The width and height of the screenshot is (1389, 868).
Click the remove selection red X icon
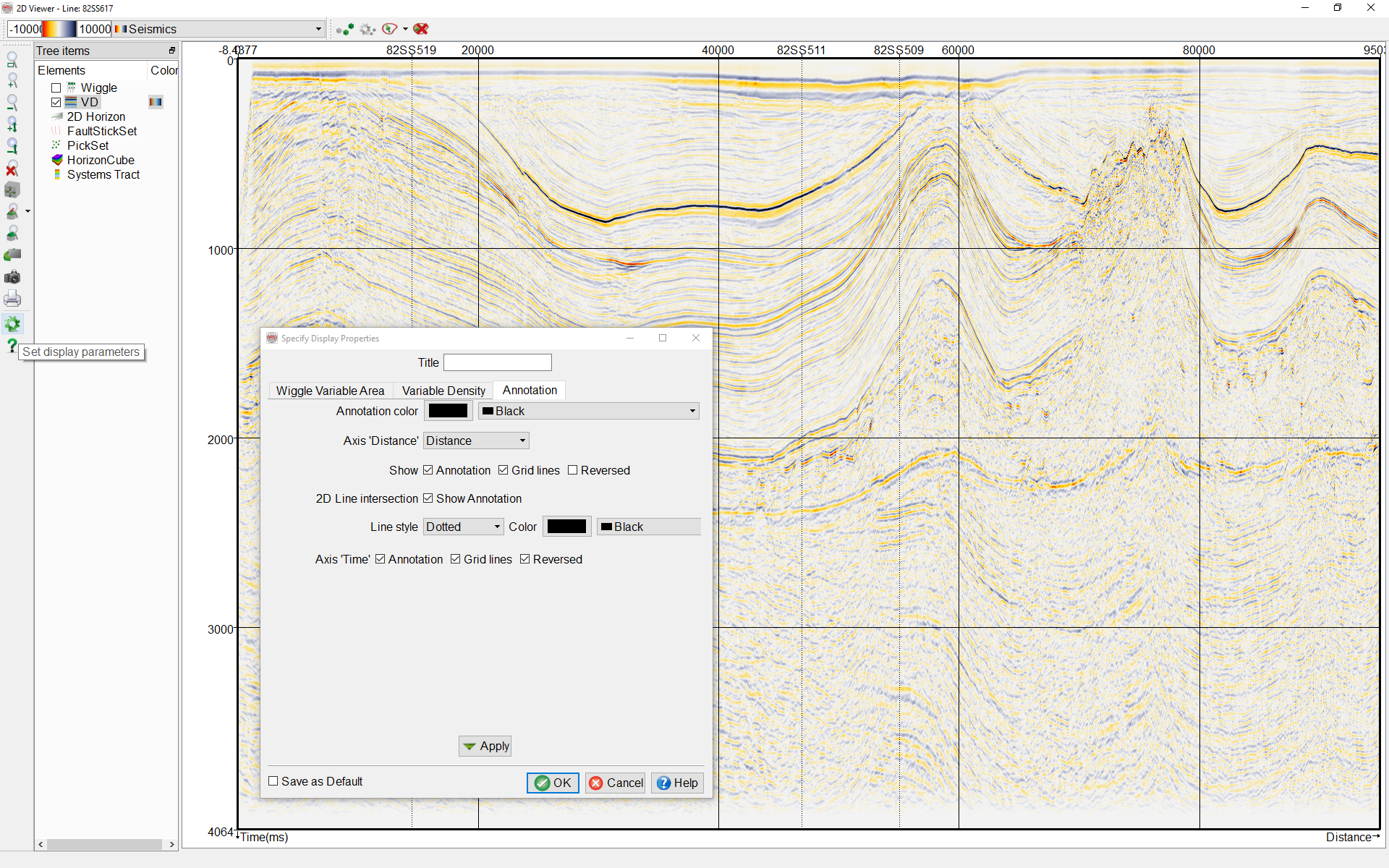point(421,29)
